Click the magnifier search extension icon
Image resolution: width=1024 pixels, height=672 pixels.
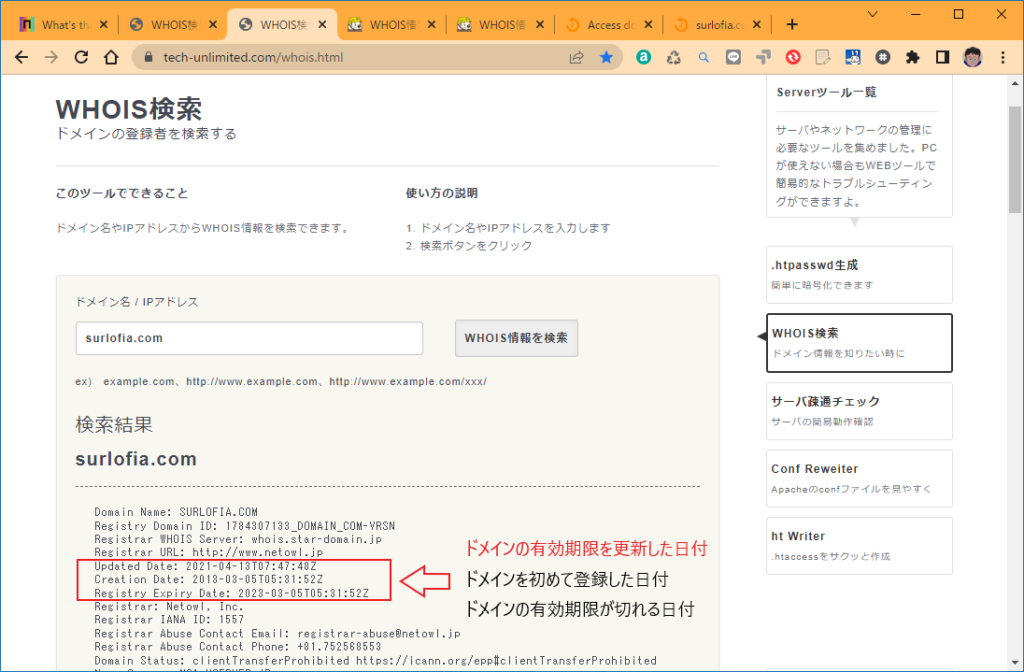704,57
